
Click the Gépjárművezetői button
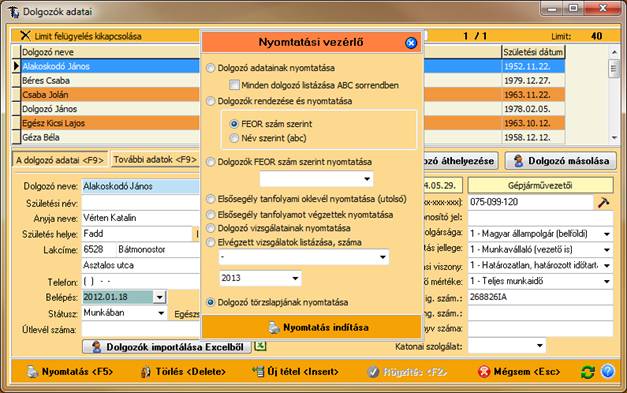540,186
